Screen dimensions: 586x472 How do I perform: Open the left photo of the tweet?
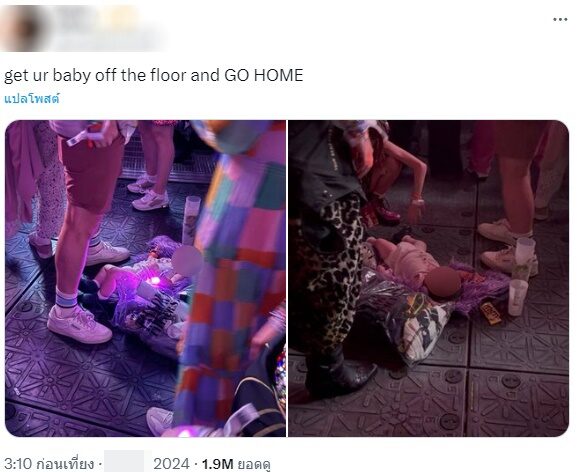(145, 278)
